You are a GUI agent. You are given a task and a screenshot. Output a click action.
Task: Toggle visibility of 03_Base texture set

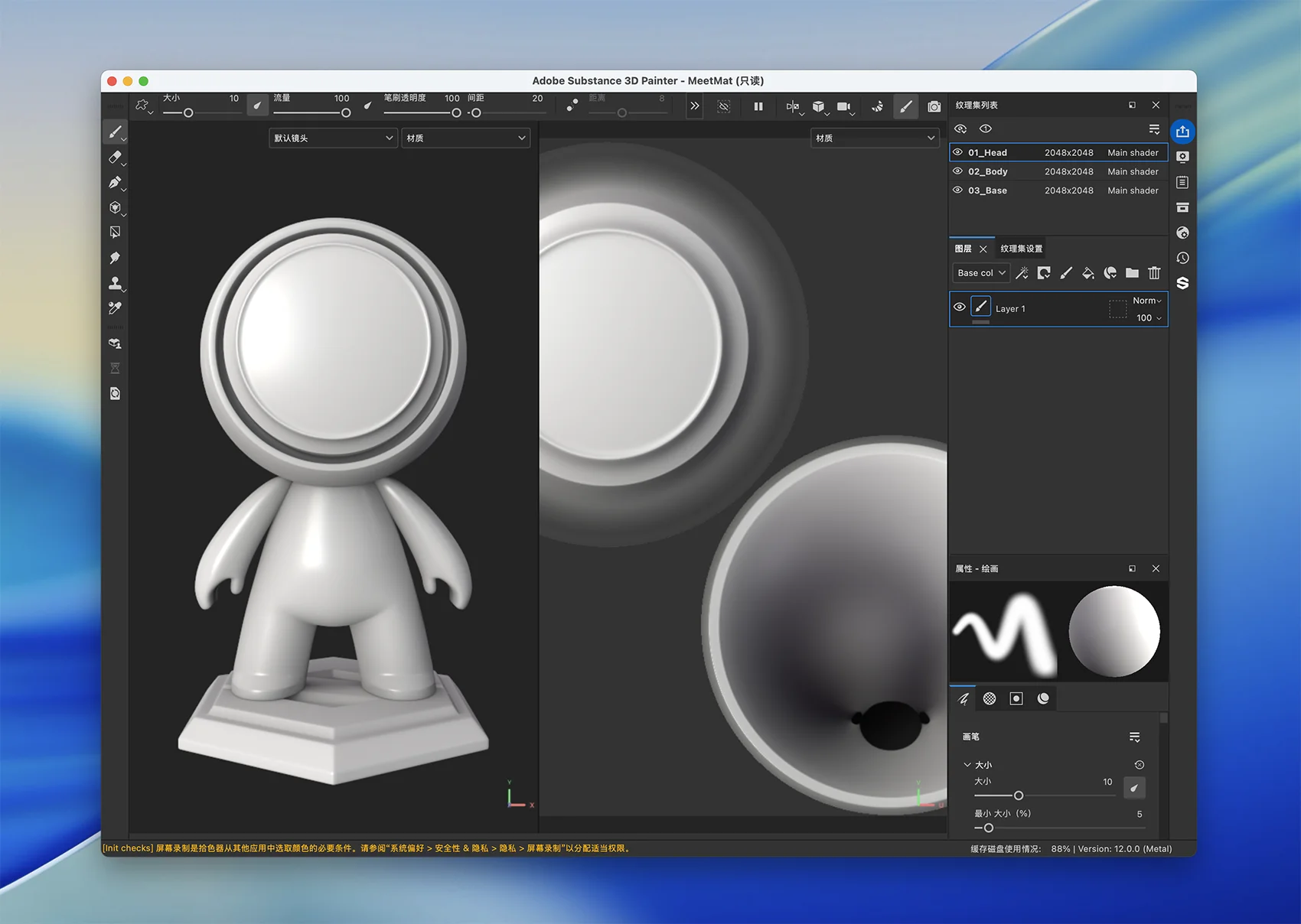[957, 190]
